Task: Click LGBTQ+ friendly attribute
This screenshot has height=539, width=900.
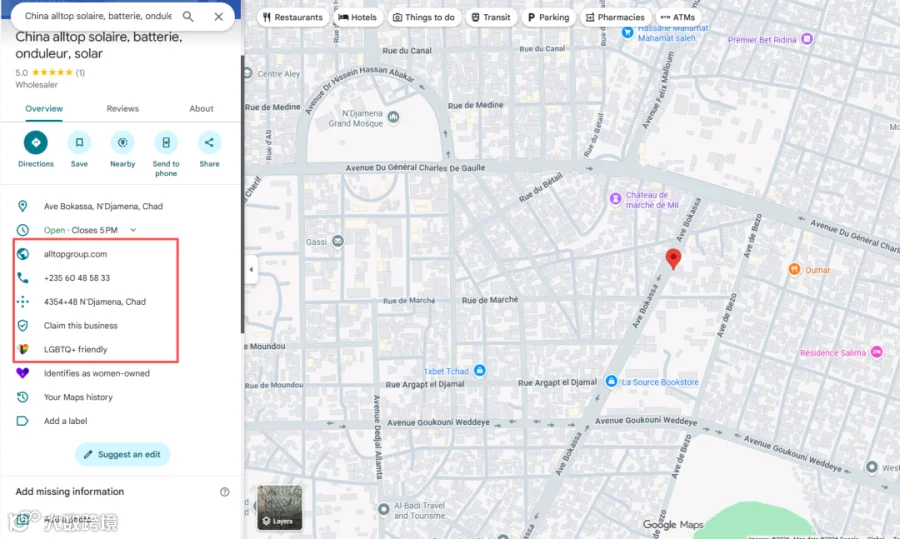Action: 75,349
